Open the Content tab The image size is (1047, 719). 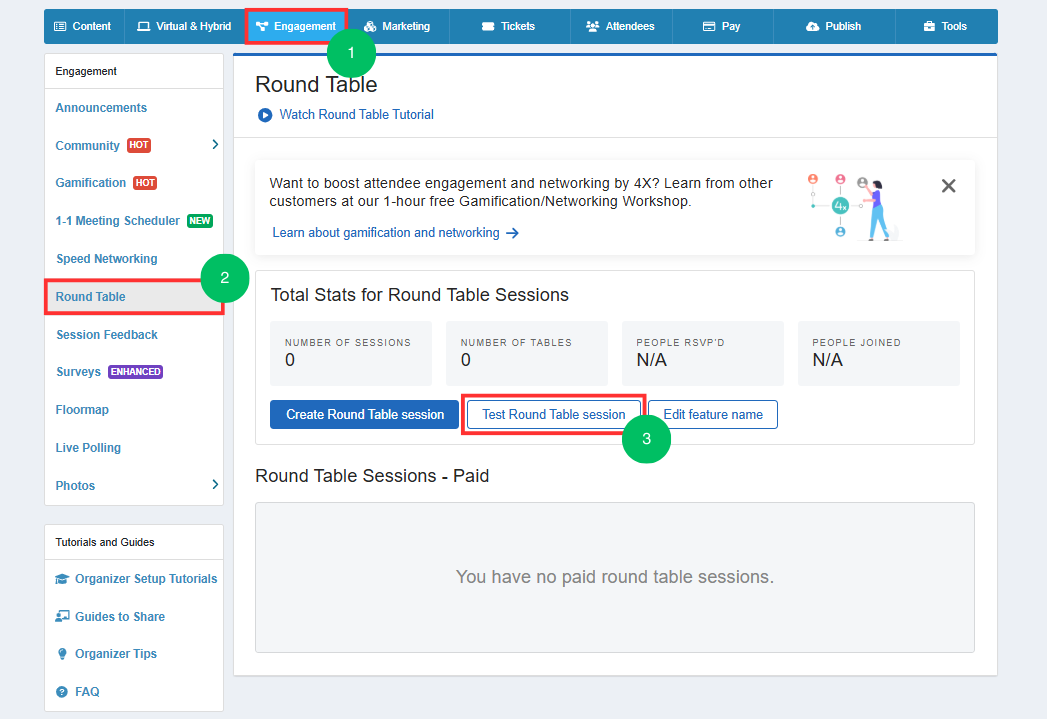tap(84, 27)
